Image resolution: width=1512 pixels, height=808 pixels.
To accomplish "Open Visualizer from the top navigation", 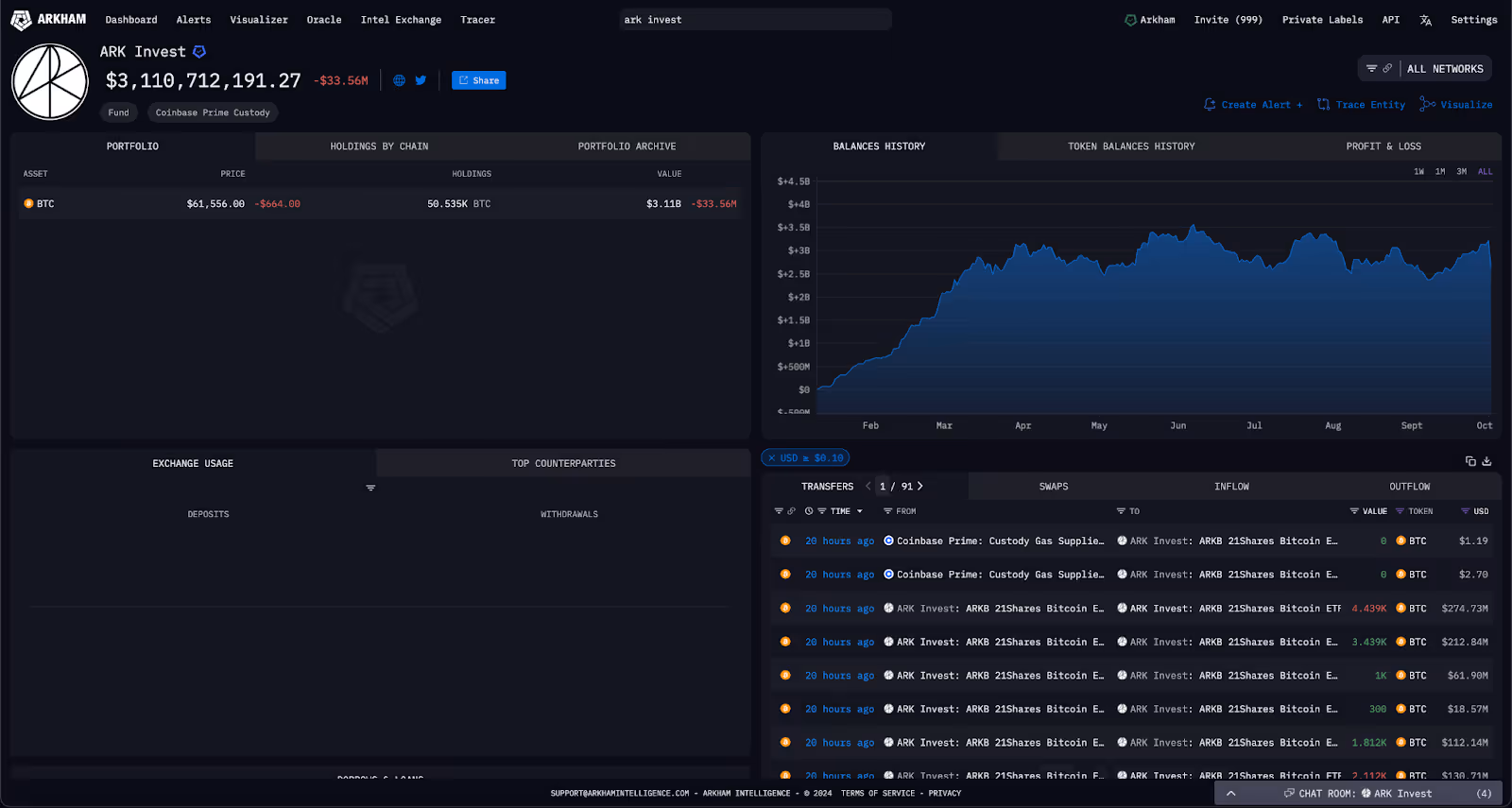I will point(259,20).
